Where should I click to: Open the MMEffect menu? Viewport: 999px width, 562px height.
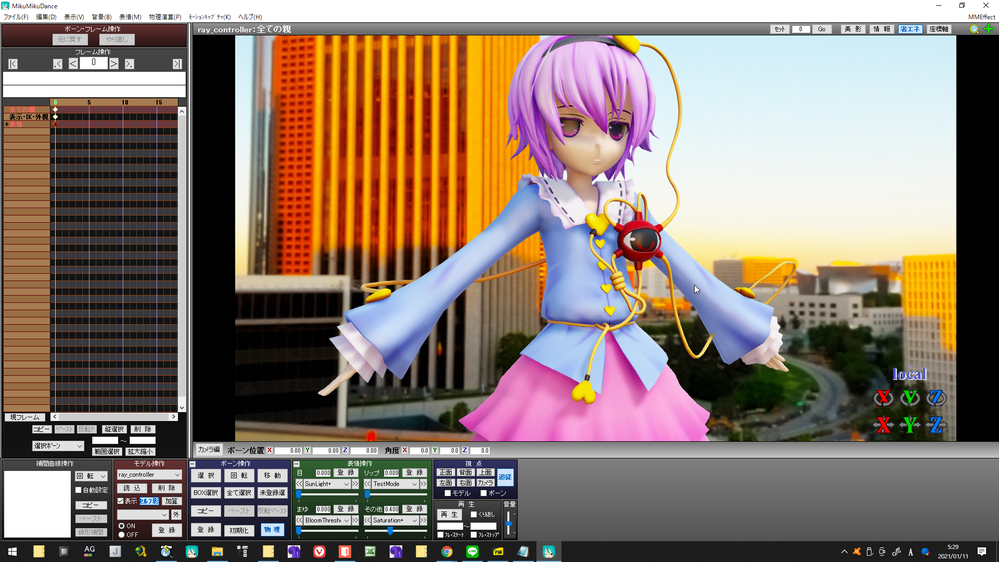981,17
